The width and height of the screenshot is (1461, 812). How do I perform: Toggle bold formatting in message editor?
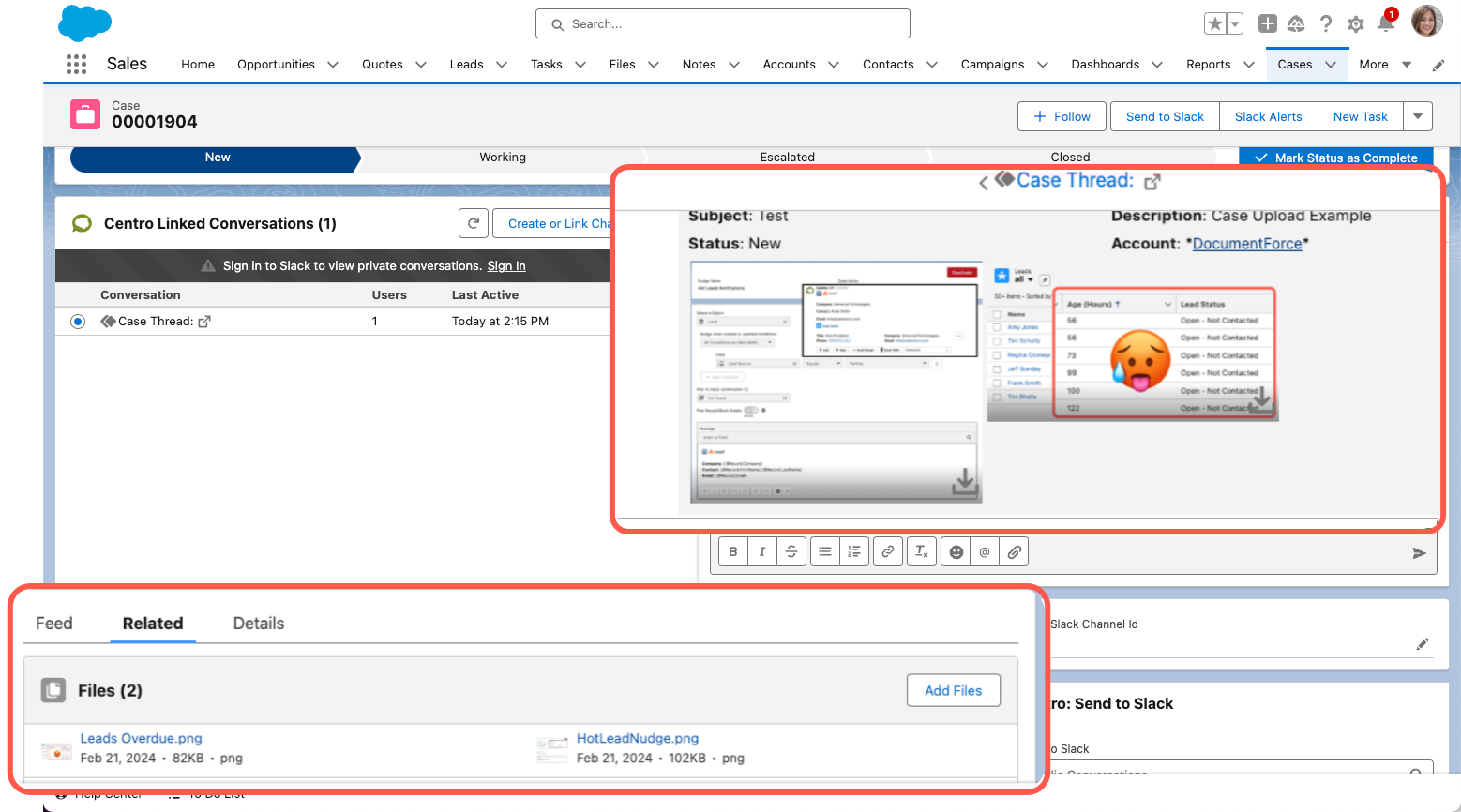coord(733,551)
